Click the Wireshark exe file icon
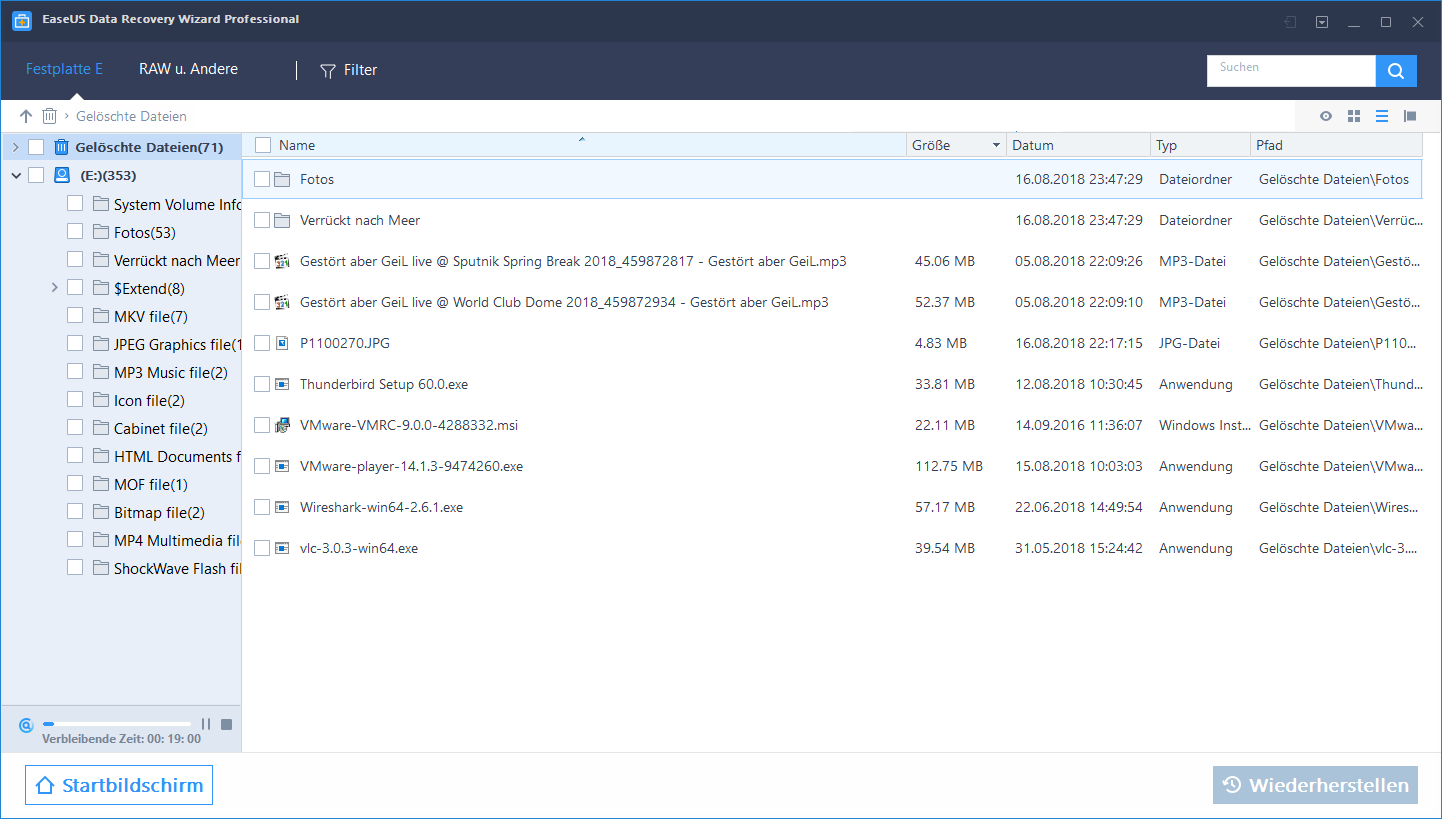This screenshot has height=819, width=1442. [282, 507]
